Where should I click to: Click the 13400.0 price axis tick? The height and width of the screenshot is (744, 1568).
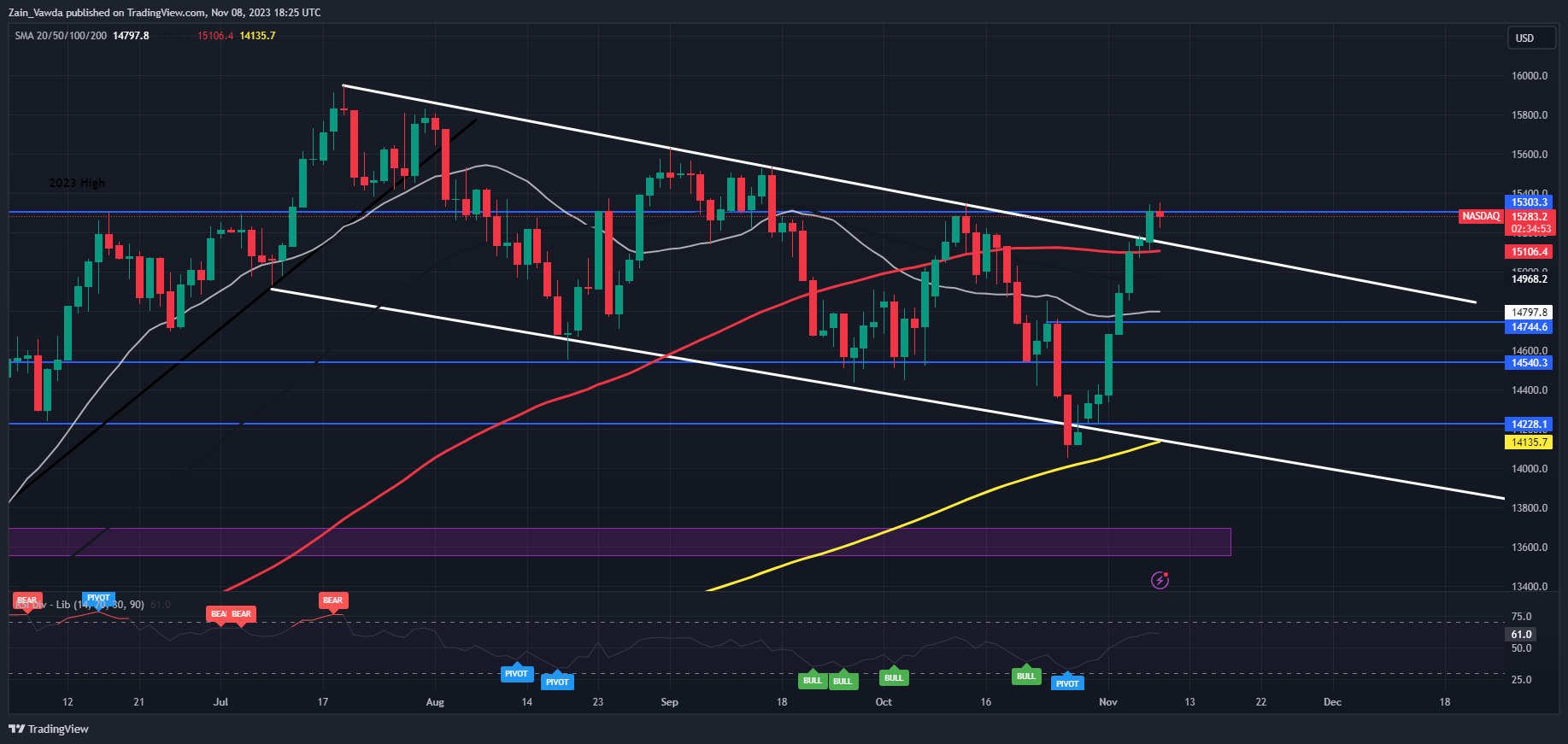[1530, 587]
